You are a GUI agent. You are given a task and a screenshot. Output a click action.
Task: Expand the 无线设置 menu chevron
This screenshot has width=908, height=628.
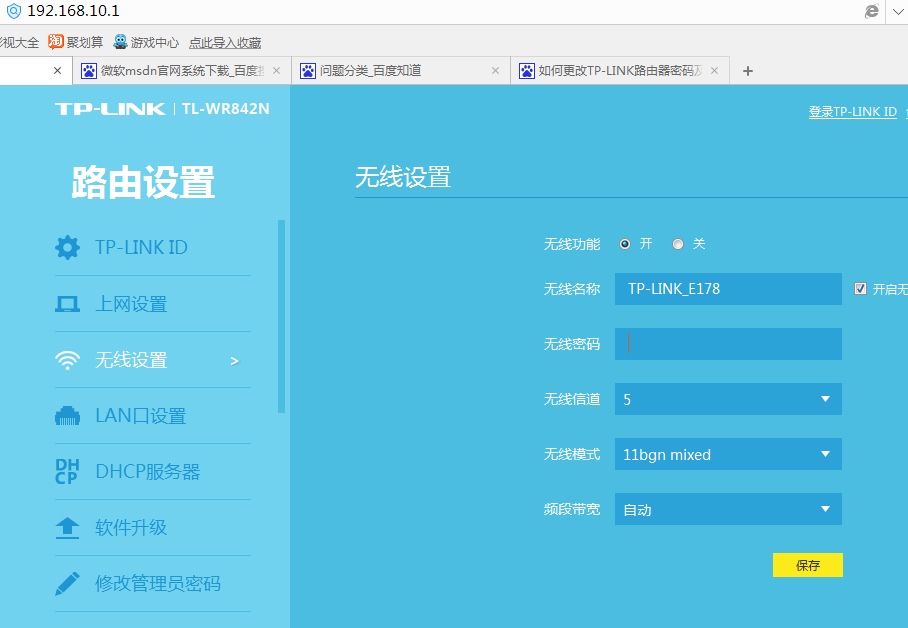(x=235, y=361)
